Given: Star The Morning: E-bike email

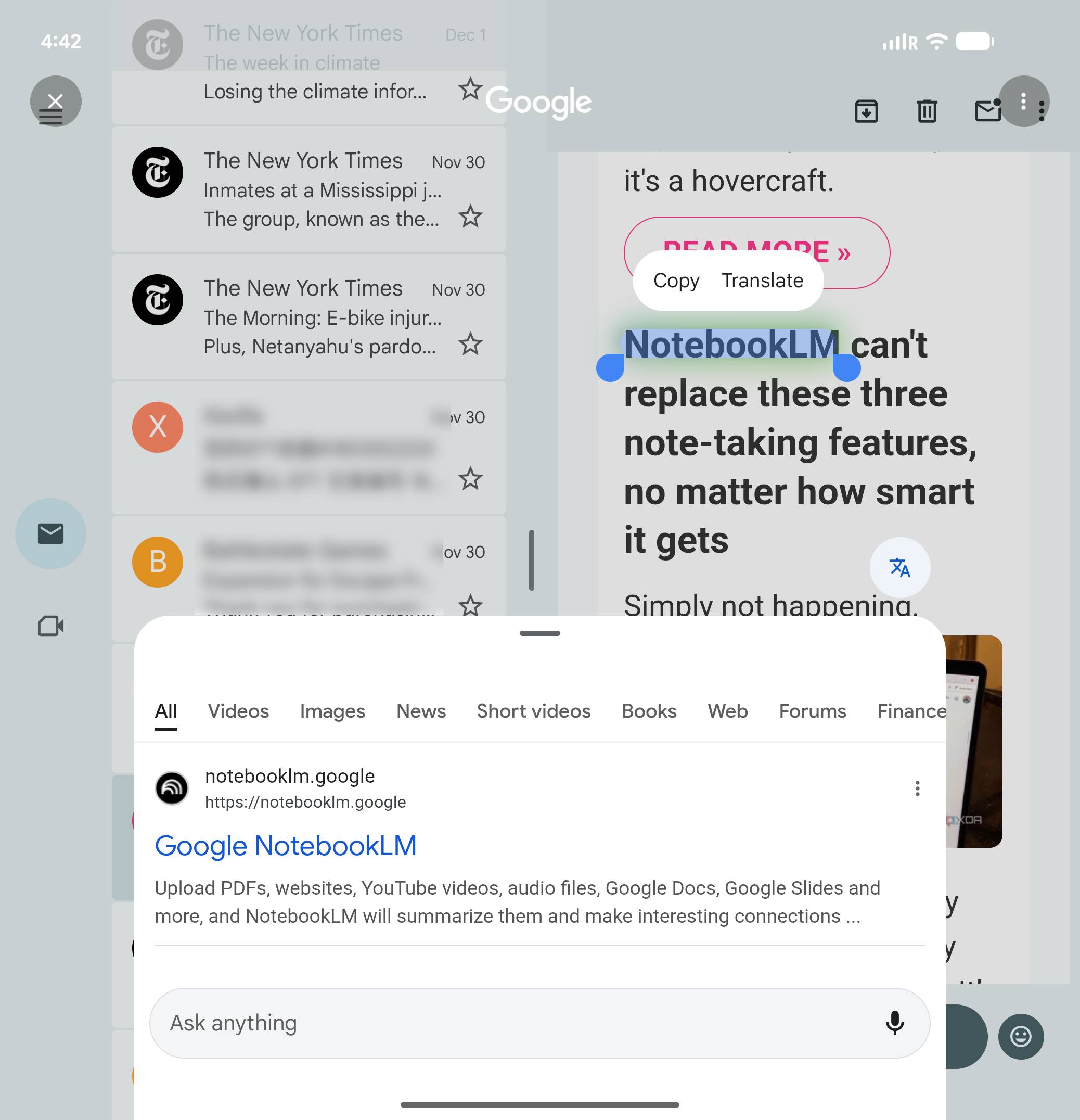Looking at the screenshot, I should [x=471, y=344].
